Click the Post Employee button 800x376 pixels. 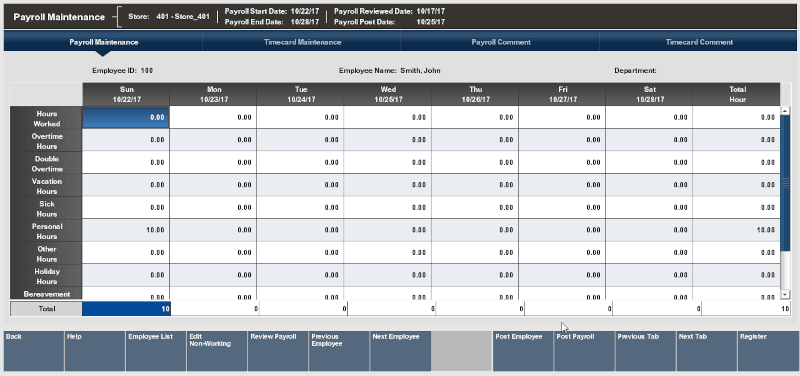pos(522,351)
